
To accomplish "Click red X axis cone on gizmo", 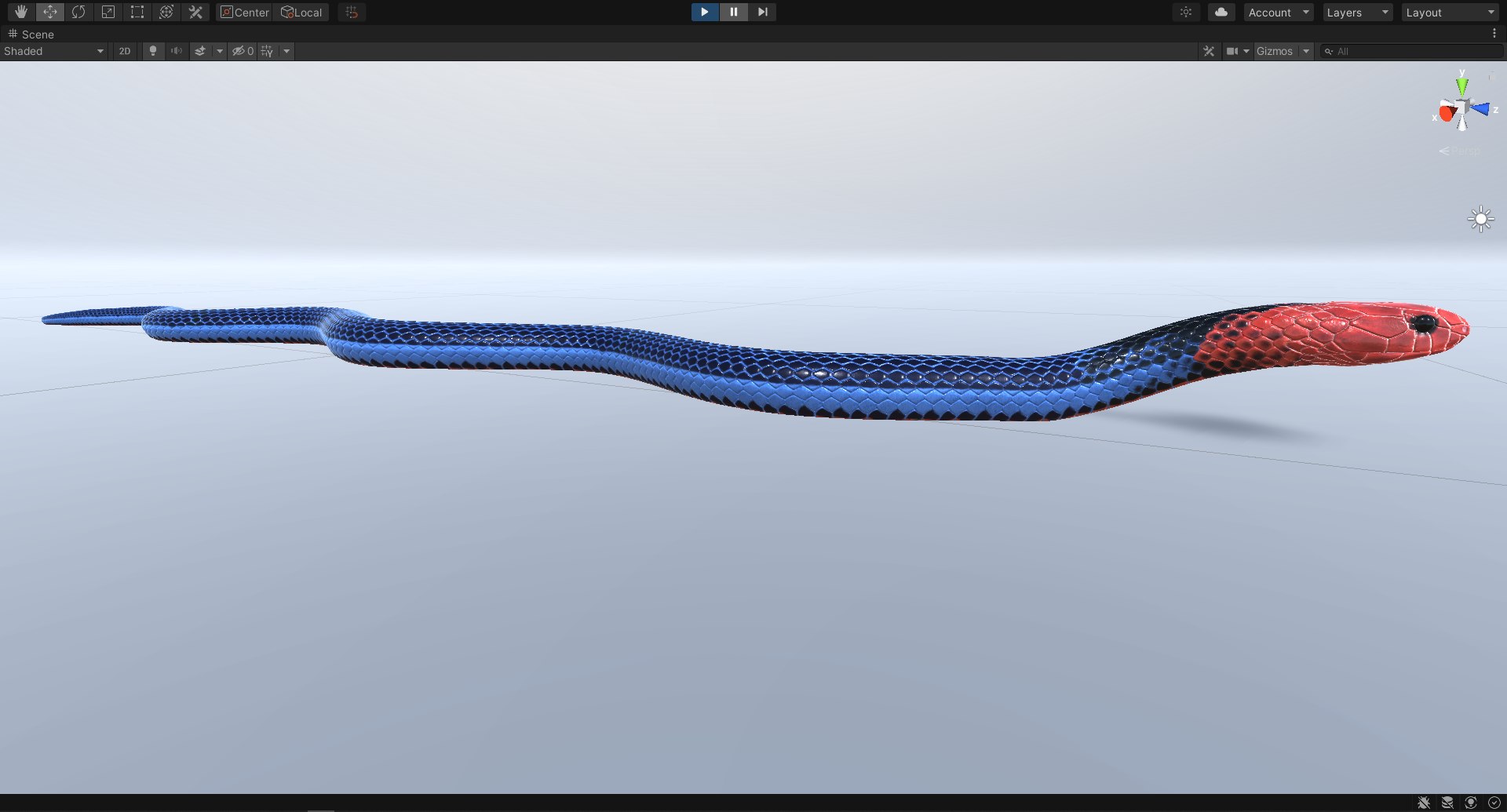I will coord(1446,112).
